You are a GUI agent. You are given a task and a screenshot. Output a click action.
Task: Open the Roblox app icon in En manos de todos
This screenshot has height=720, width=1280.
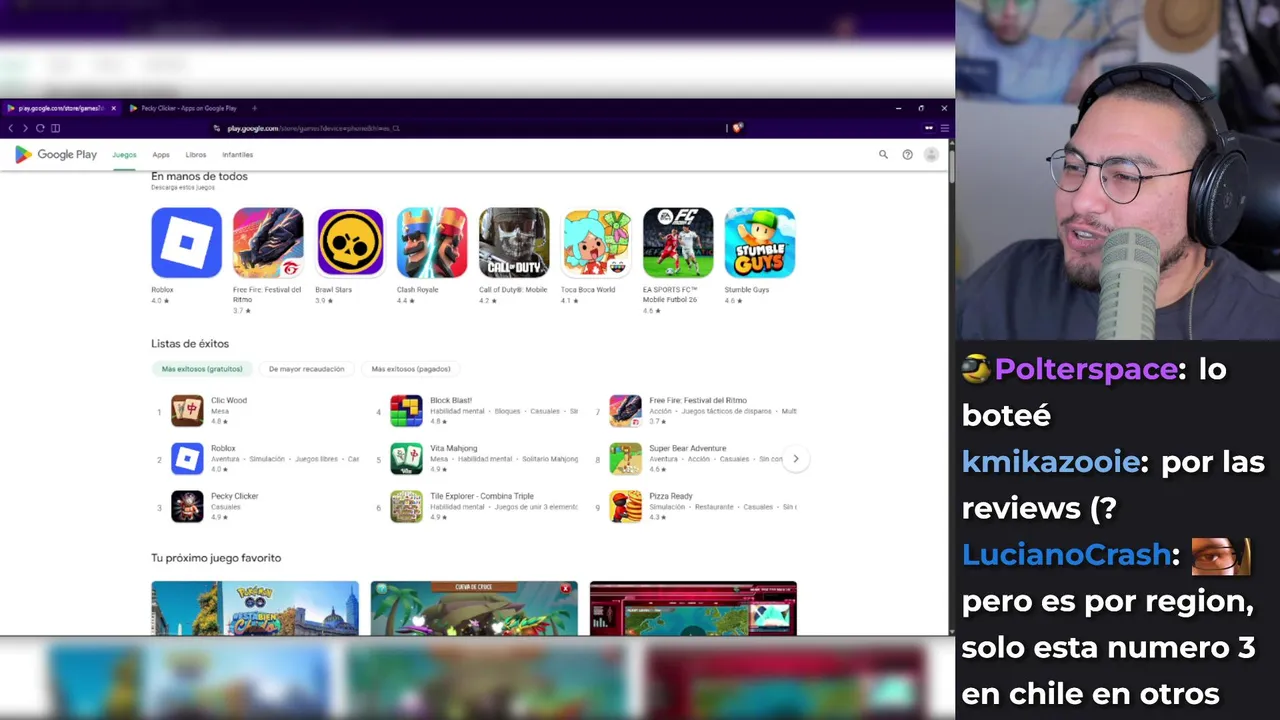tap(186, 242)
